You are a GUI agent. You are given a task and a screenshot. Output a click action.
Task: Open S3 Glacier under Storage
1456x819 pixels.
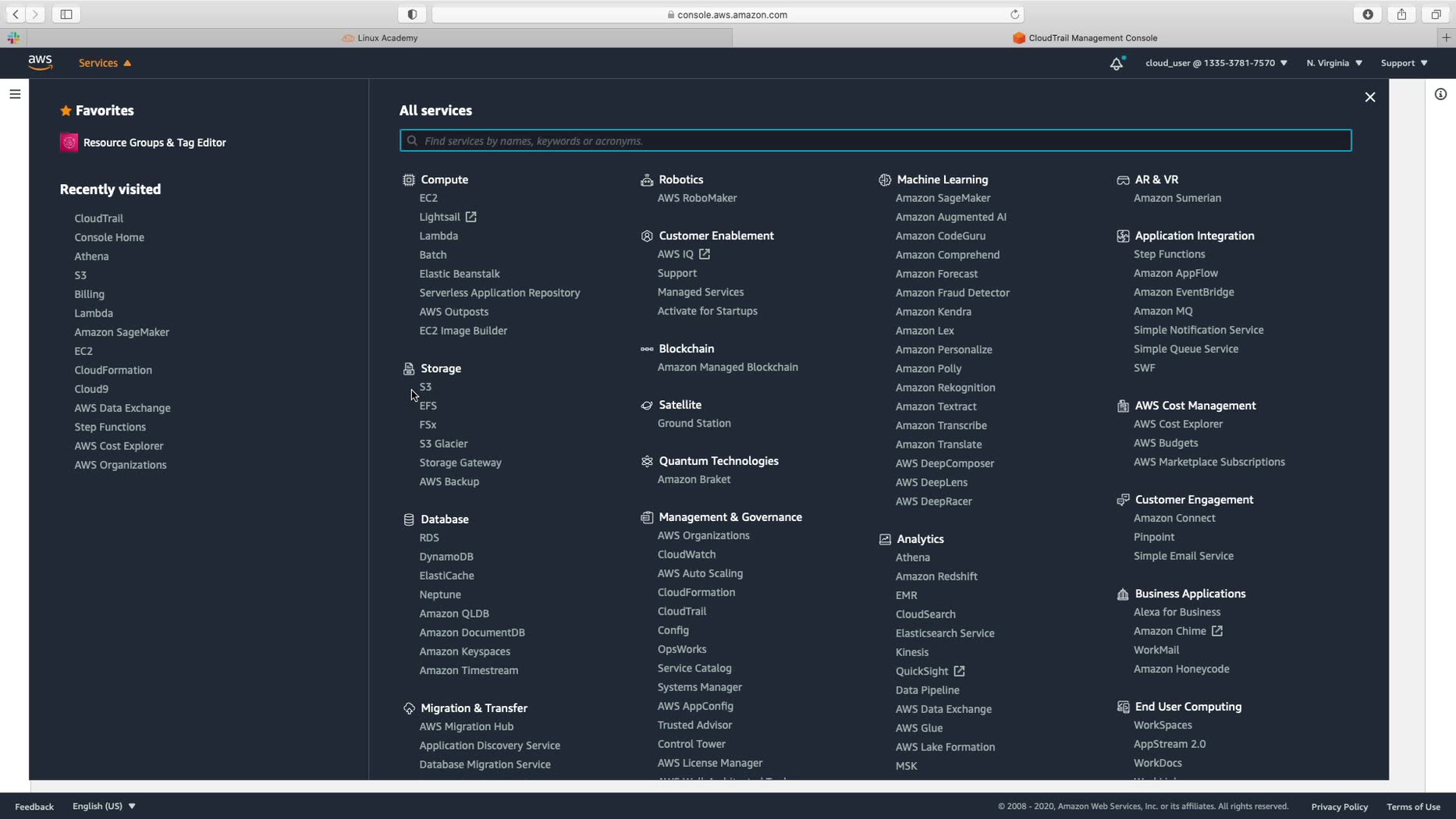pyautogui.click(x=443, y=444)
